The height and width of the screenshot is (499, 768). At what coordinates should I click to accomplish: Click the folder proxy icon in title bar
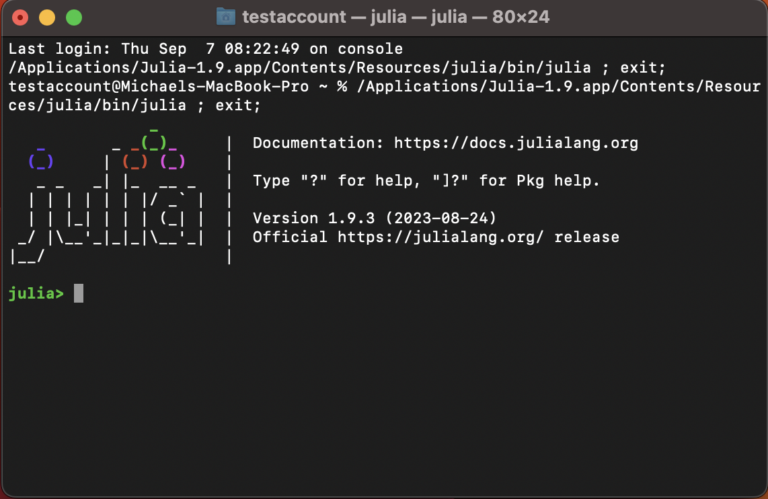point(225,17)
